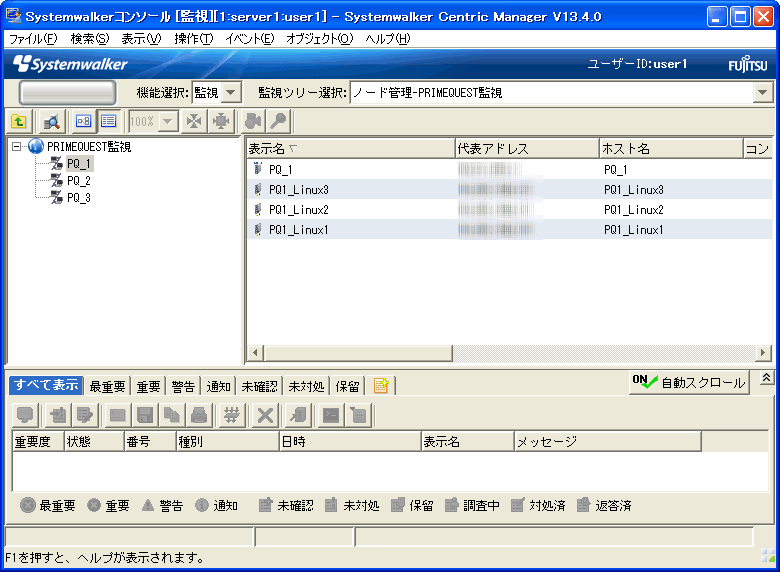The width and height of the screenshot is (780, 572).
Task: Sort list by 表示名 column header
Action: click(x=351, y=148)
